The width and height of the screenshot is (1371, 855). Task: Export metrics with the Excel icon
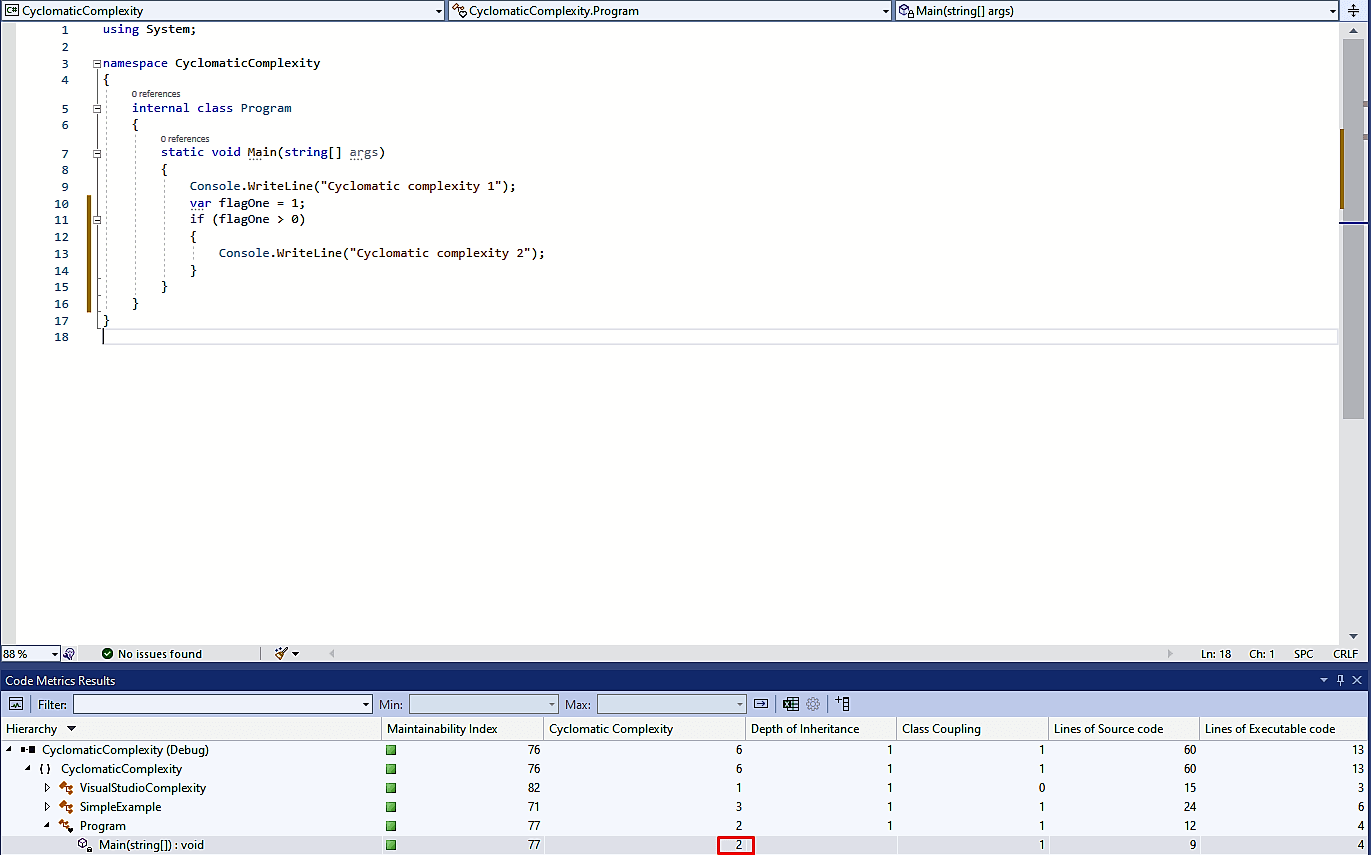click(x=791, y=704)
